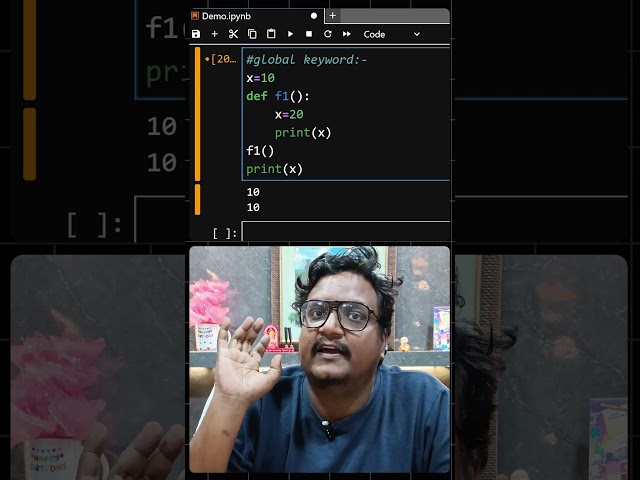
Task: Interrupt the kernel with the stop icon
Action: (x=309, y=34)
